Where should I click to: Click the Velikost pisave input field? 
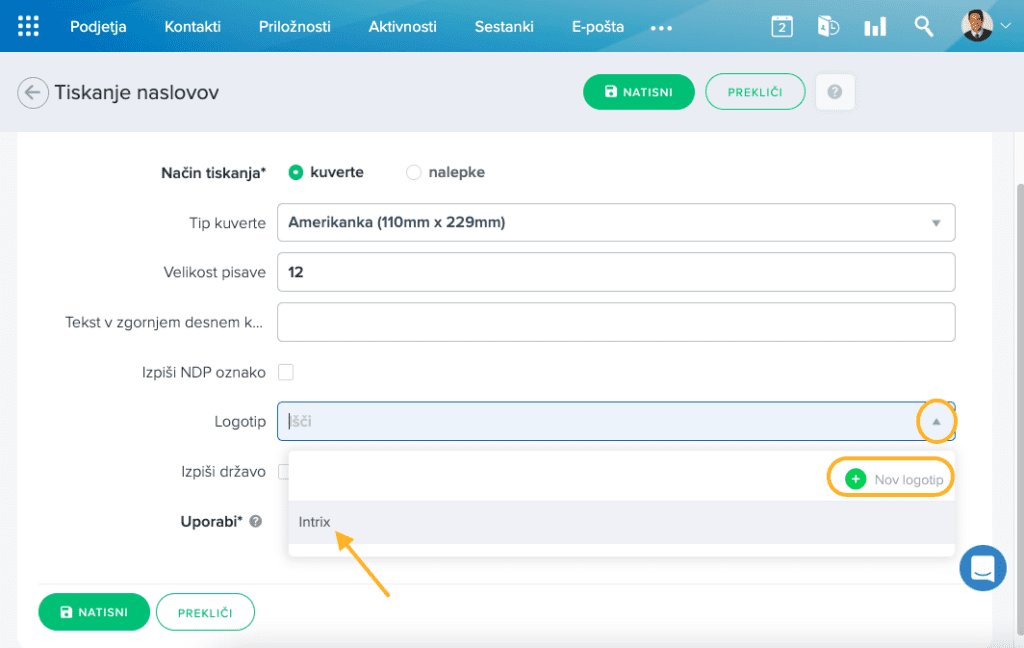[x=615, y=272]
